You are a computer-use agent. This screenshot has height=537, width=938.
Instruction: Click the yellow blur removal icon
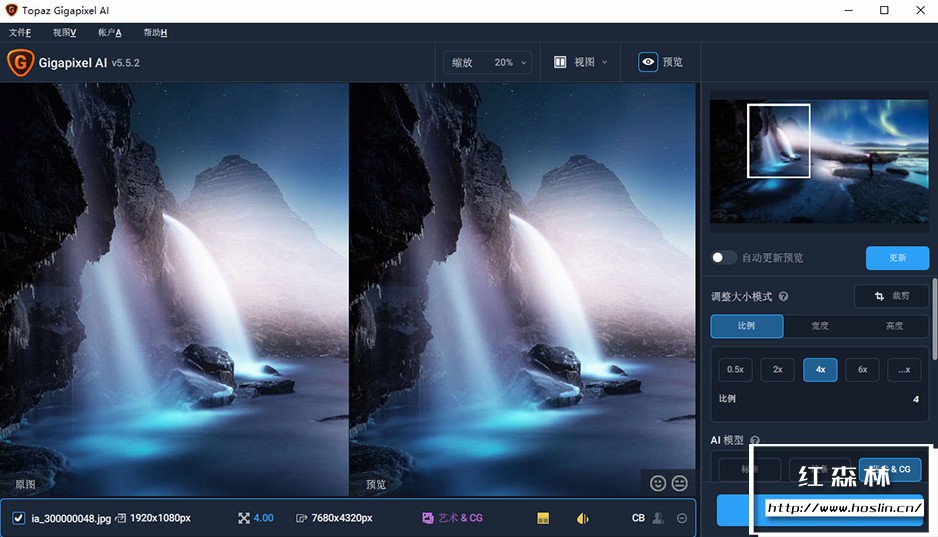coord(583,518)
